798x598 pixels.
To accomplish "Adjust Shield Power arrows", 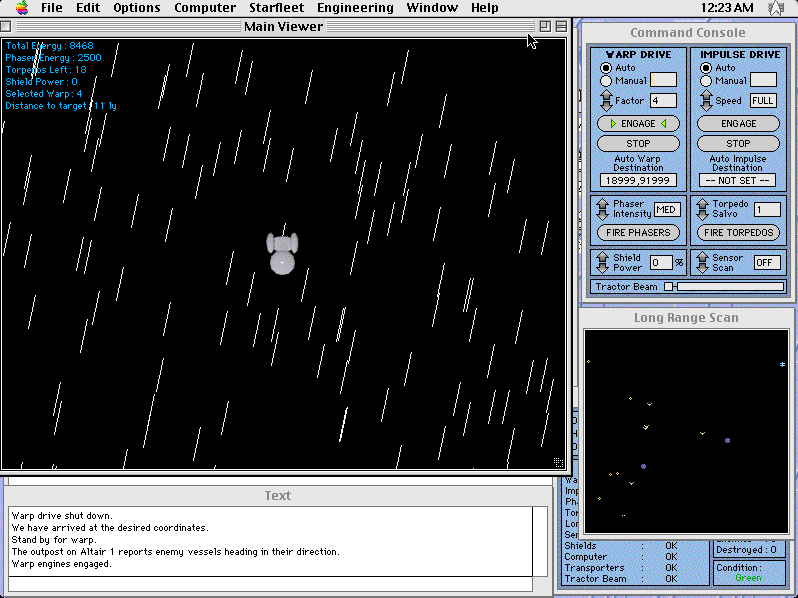I will coord(603,262).
